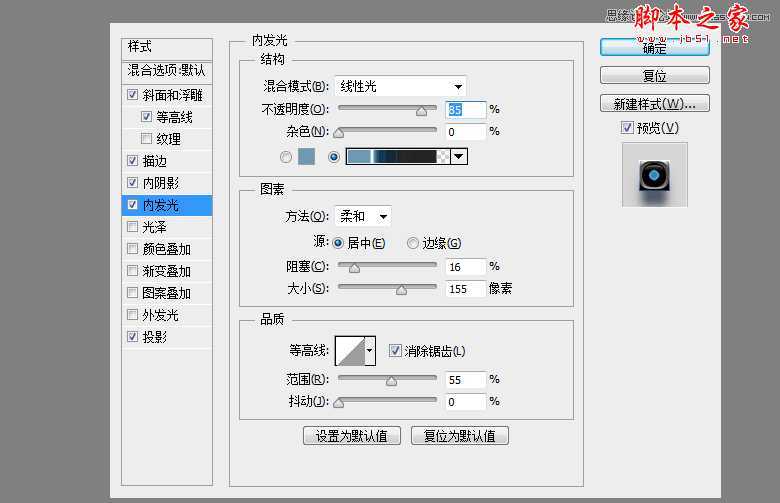780x503 pixels.
Task: Open the gradient preset dropdown arrow
Action: (x=459, y=156)
